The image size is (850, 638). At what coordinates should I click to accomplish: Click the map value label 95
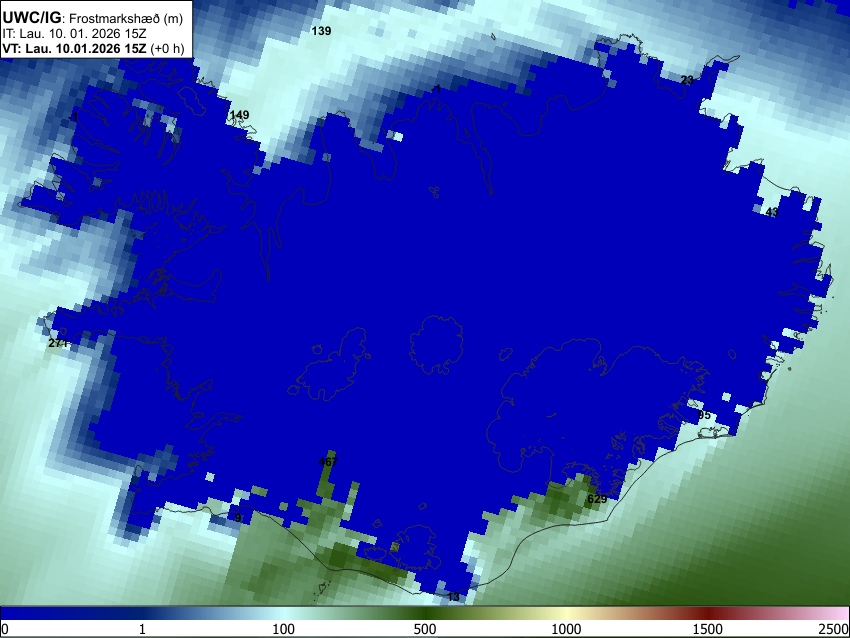click(x=704, y=415)
